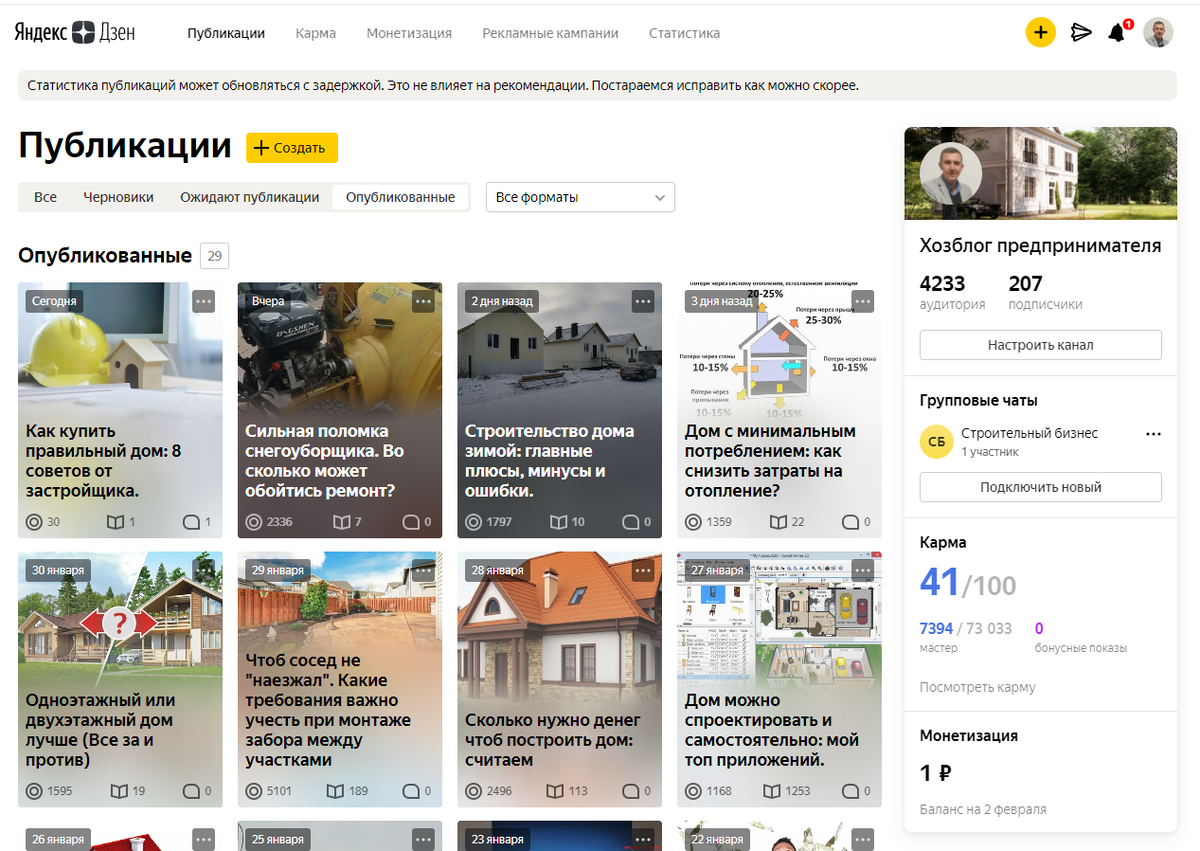1200x851 pixels.
Task: Follow the 'Посмотреть карму' link
Action: 978,687
